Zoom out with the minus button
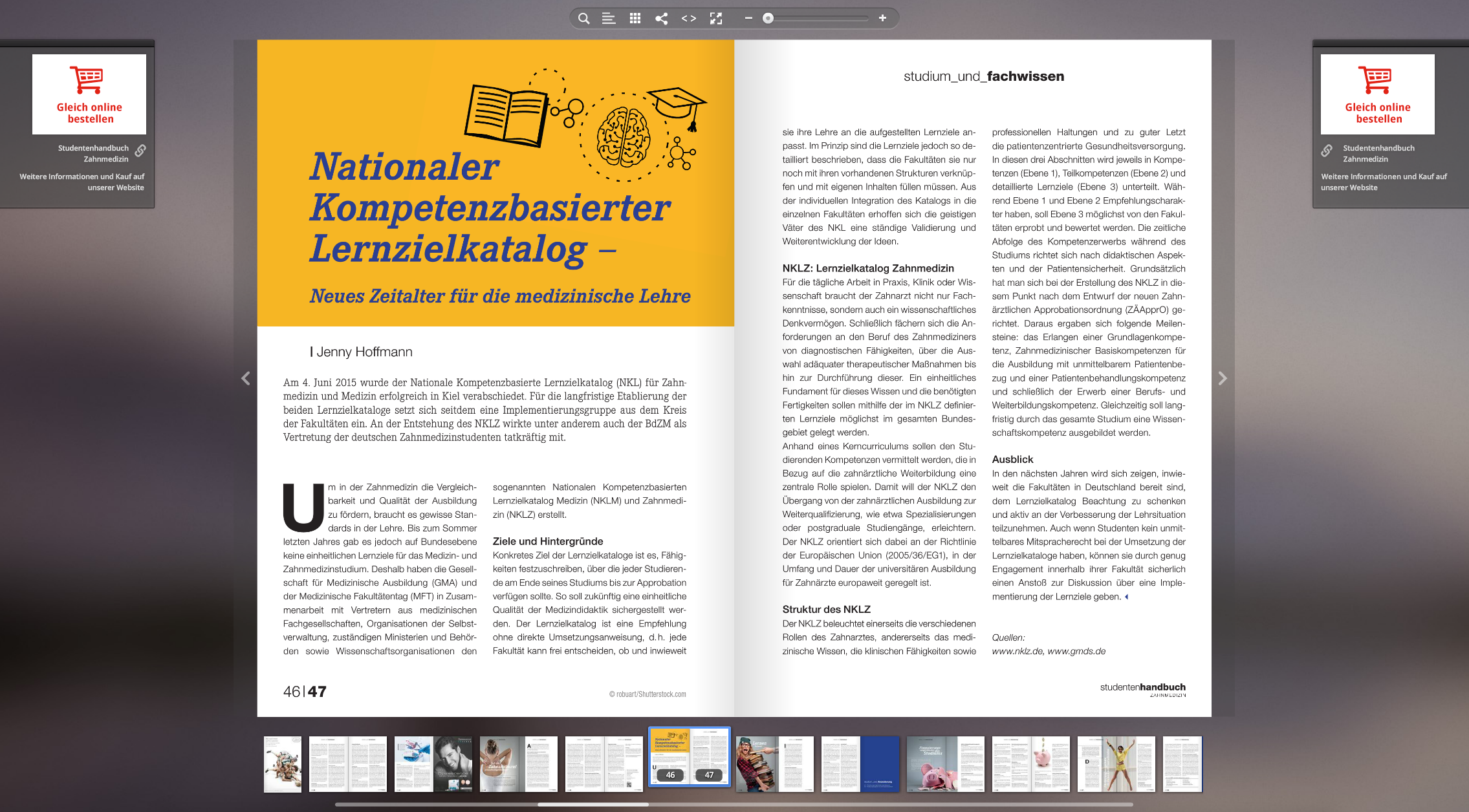1469x812 pixels. (x=748, y=18)
